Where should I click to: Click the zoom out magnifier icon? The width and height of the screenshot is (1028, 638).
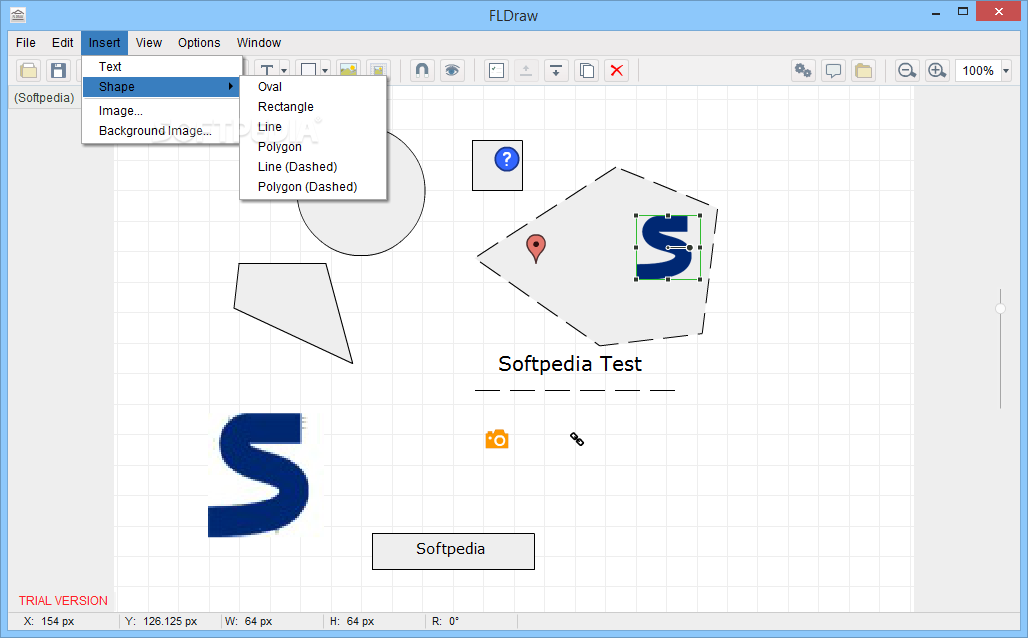click(907, 71)
